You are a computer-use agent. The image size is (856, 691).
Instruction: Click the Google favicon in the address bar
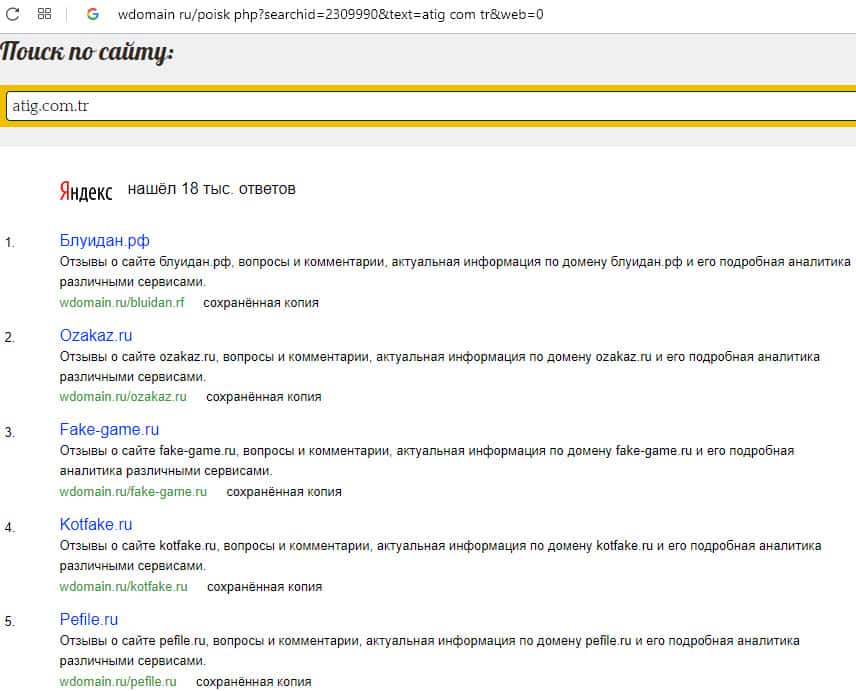pyautogui.click(x=93, y=14)
